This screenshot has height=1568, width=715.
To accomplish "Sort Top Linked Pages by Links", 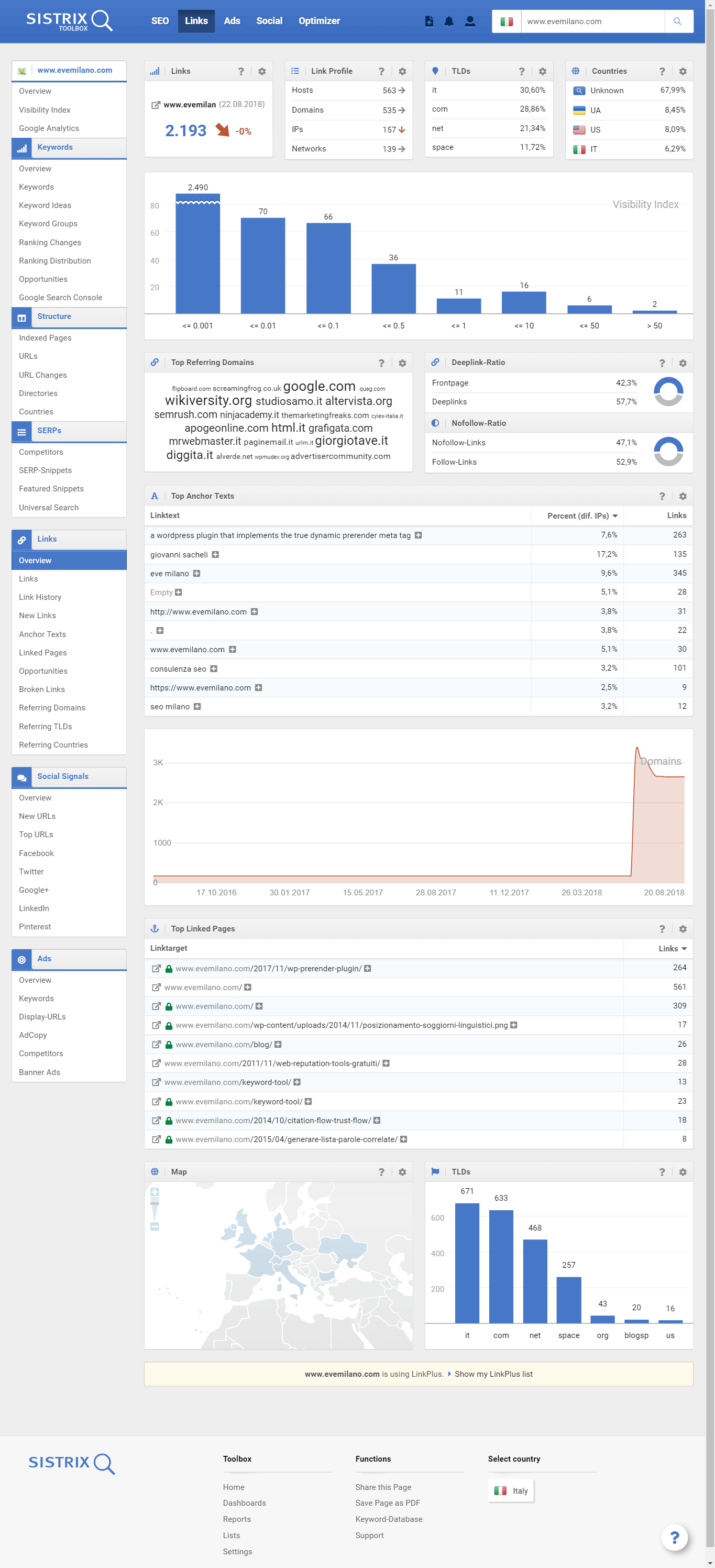I will point(673,948).
